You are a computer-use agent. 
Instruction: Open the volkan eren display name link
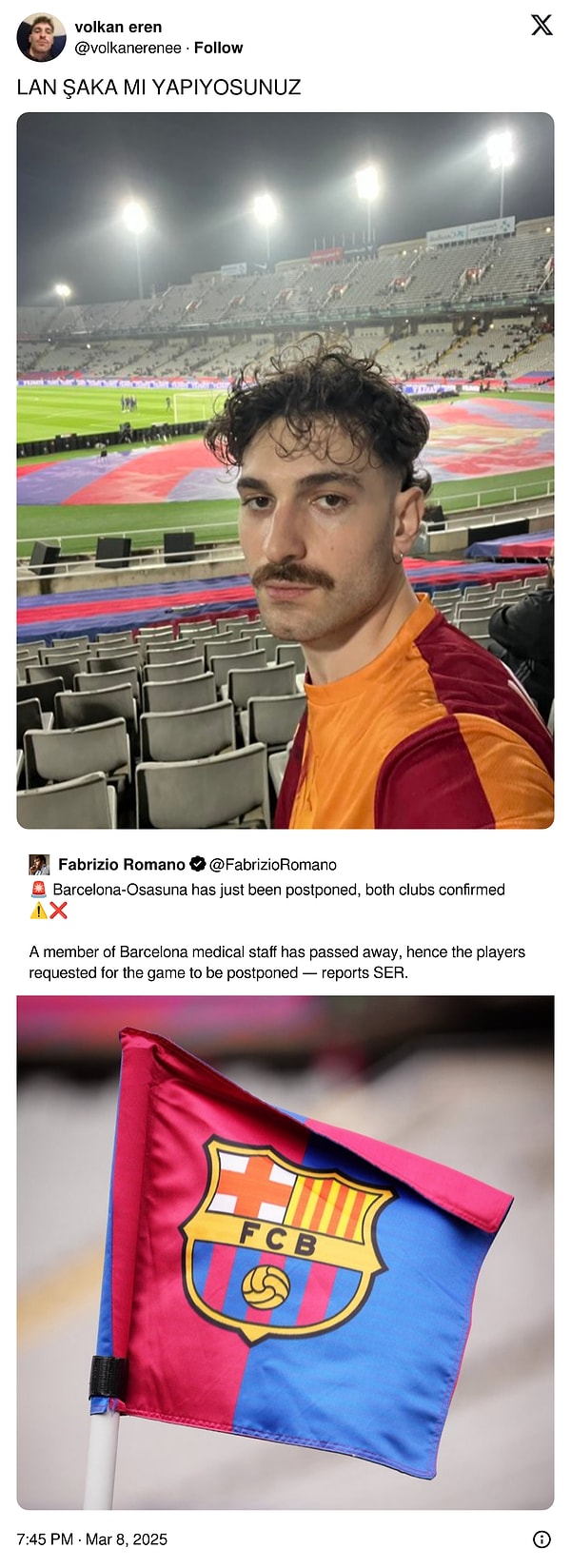118,27
